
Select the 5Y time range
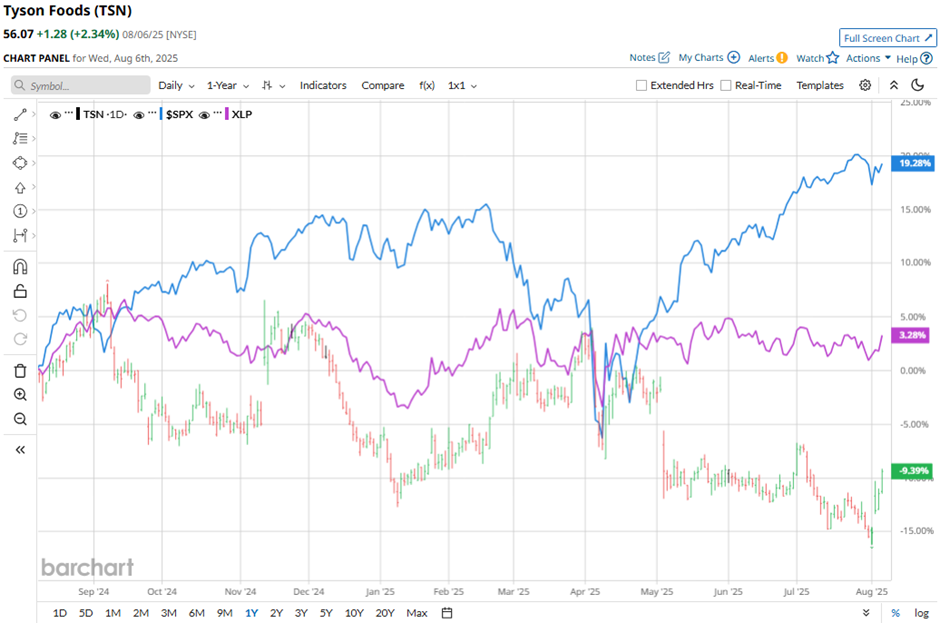(326, 613)
